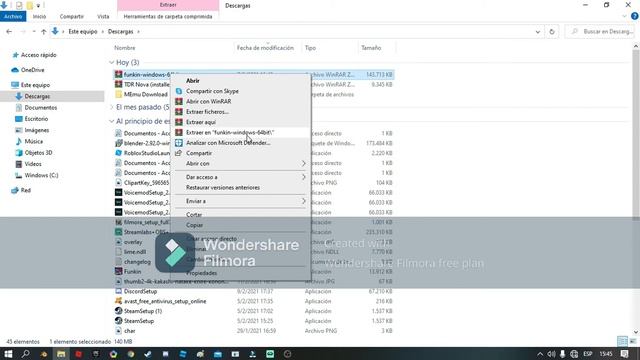Select the char PNG file

130,331
